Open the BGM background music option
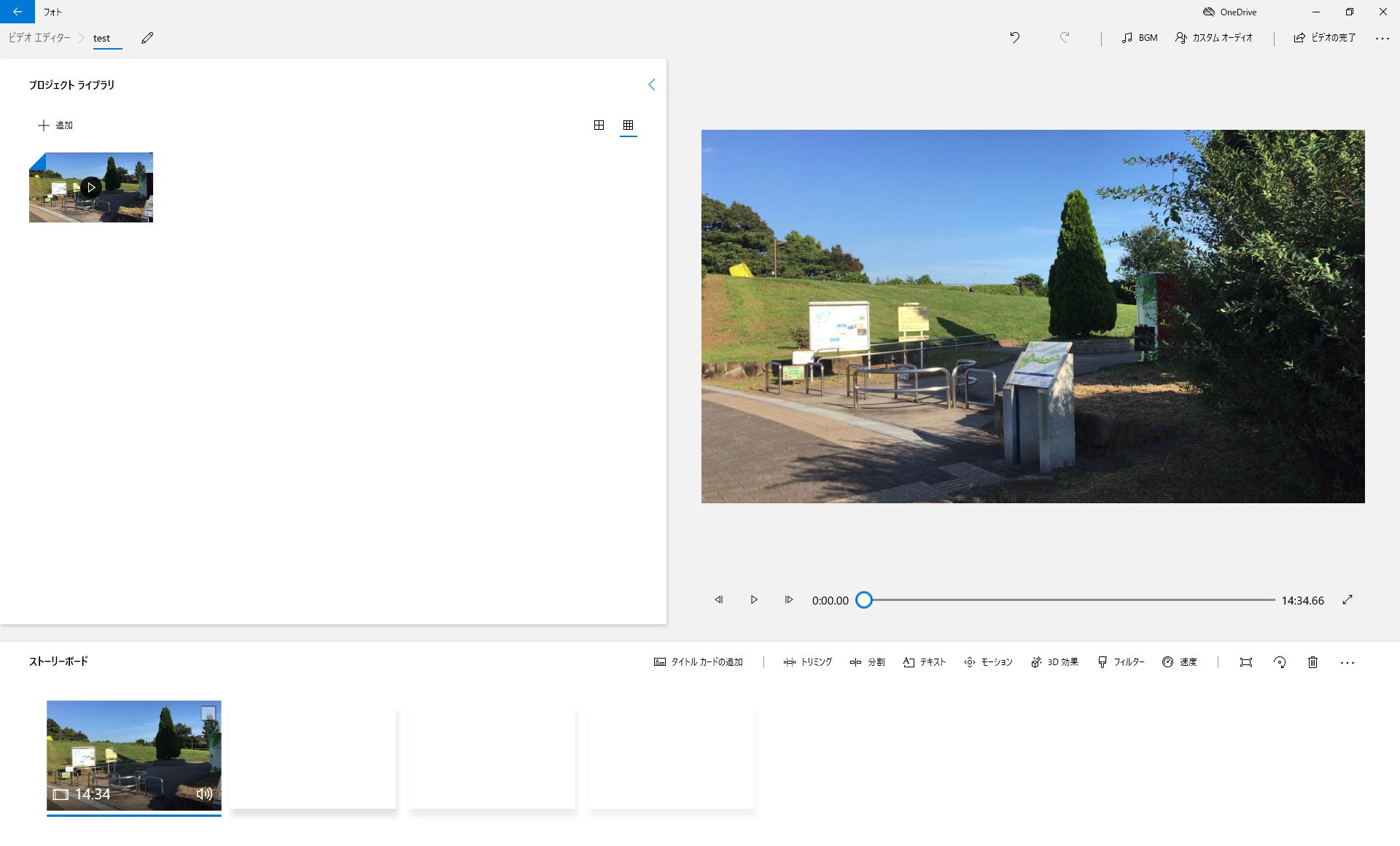 click(1140, 38)
